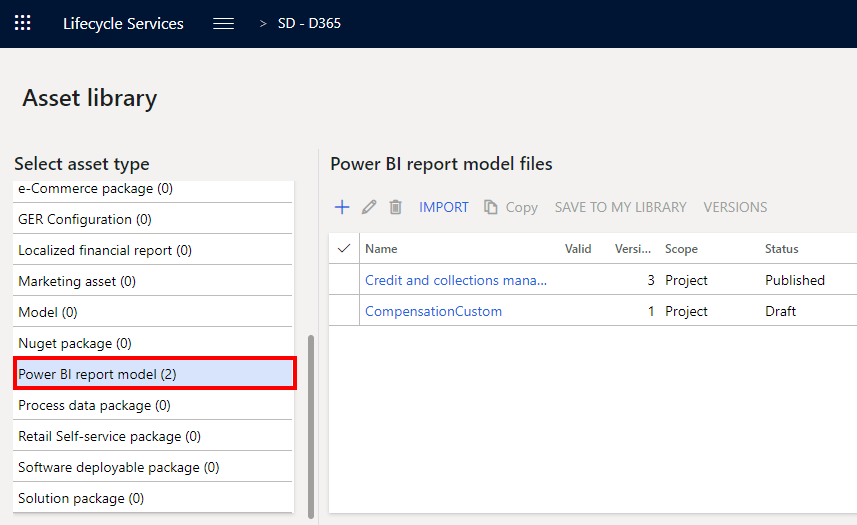Click the Status column header
The width and height of the screenshot is (857, 525).
782,249
